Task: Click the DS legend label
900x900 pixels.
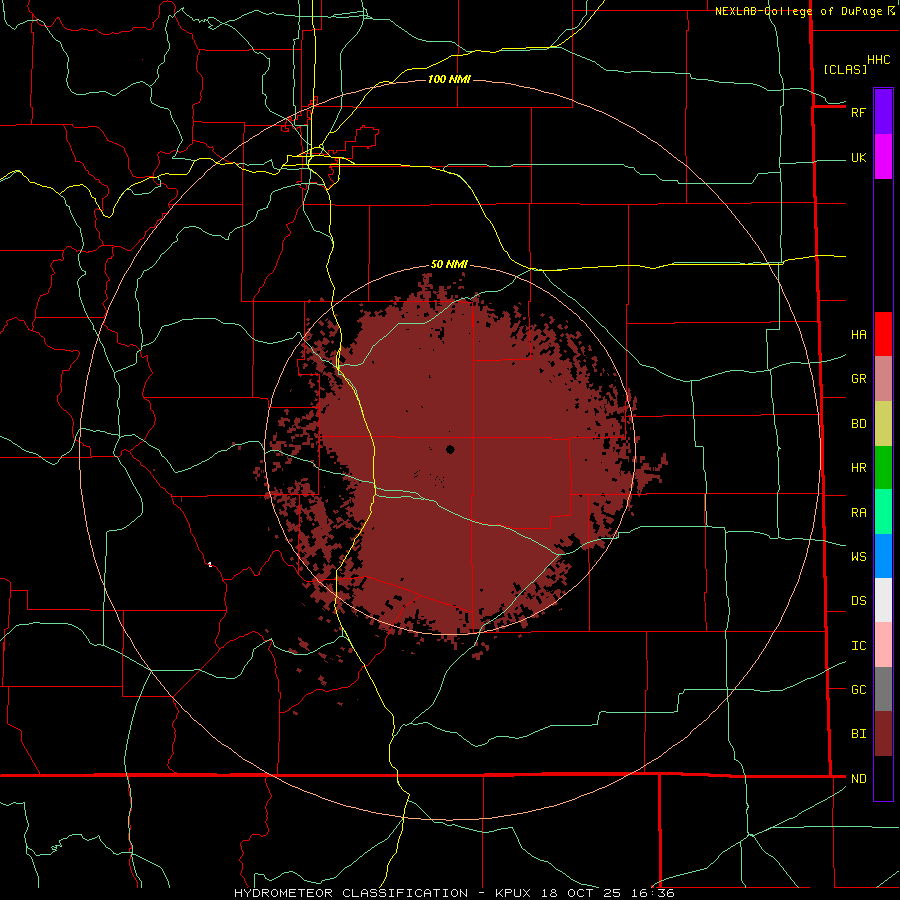Action: [x=858, y=601]
